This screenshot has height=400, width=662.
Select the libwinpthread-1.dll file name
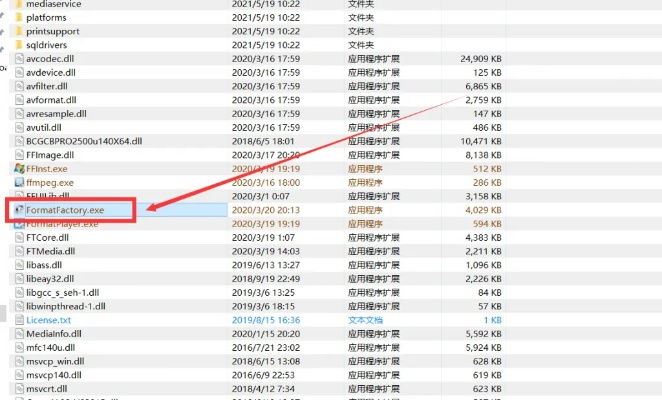[66, 306]
